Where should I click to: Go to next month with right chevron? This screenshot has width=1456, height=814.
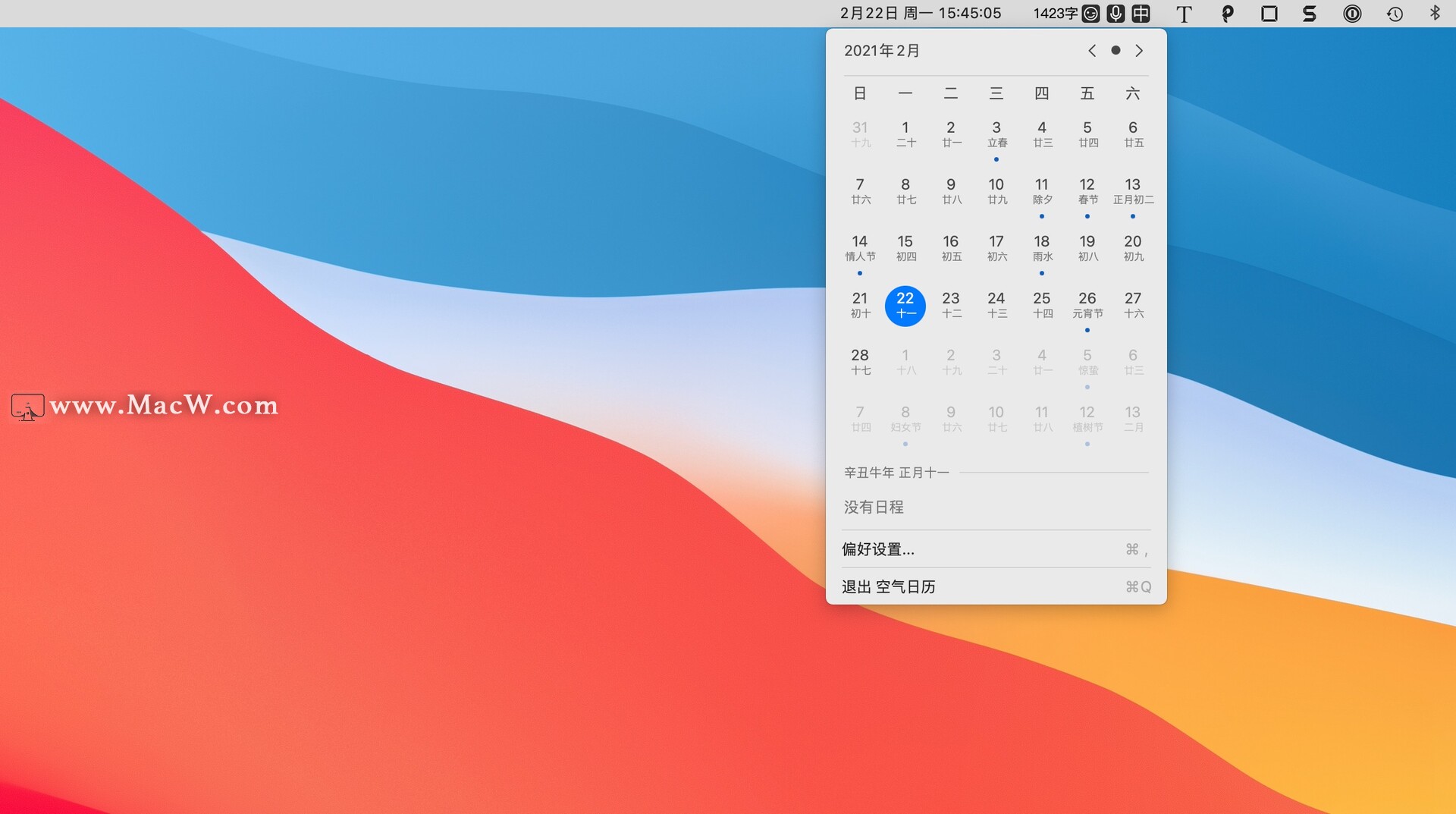point(1139,51)
